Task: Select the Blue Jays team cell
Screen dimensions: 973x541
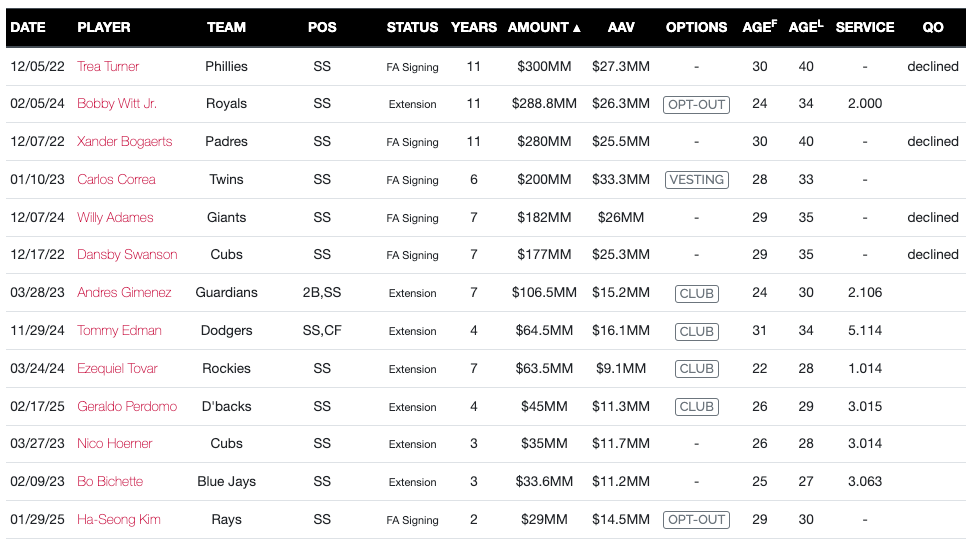Action: point(226,481)
